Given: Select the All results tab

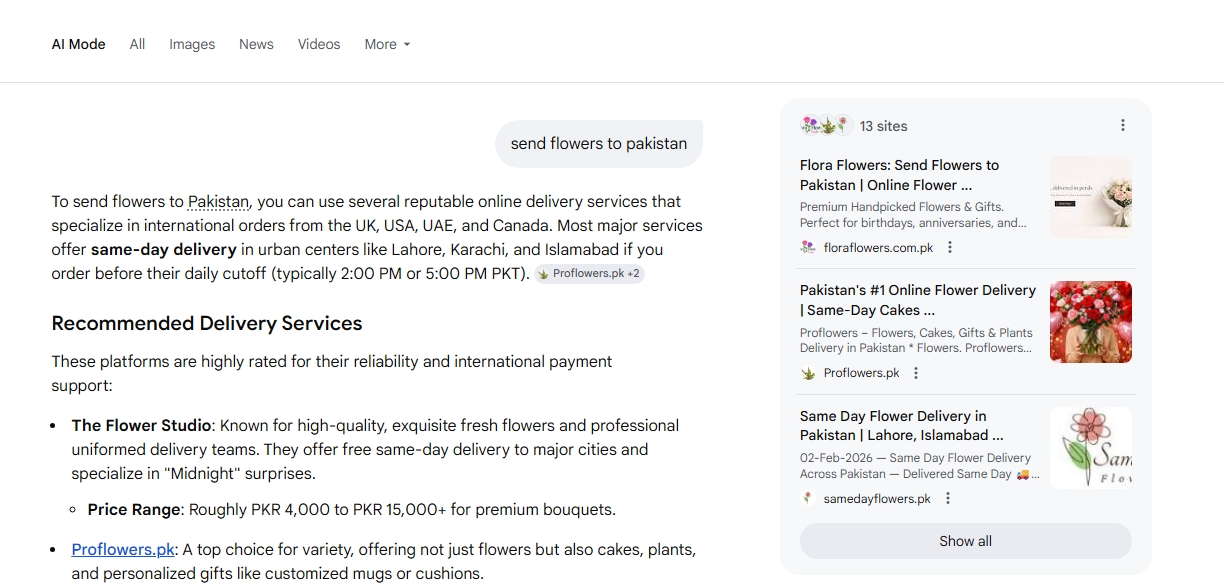Looking at the screenshot, I should [x=137, y=44].
